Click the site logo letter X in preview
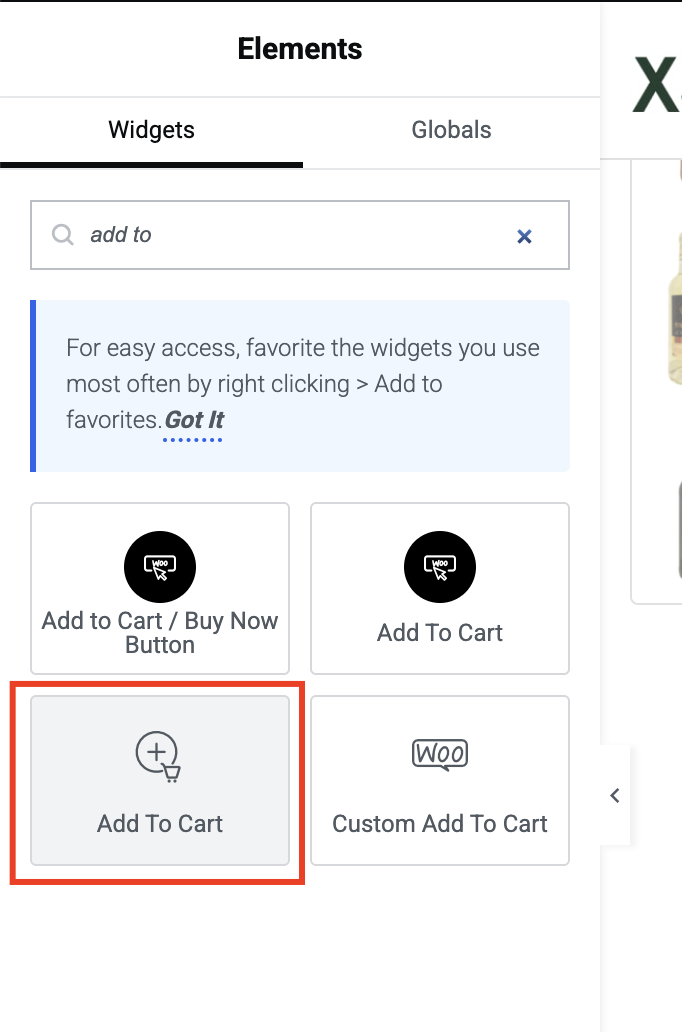This screenshot has width=682, height=1032. point(656,85)
